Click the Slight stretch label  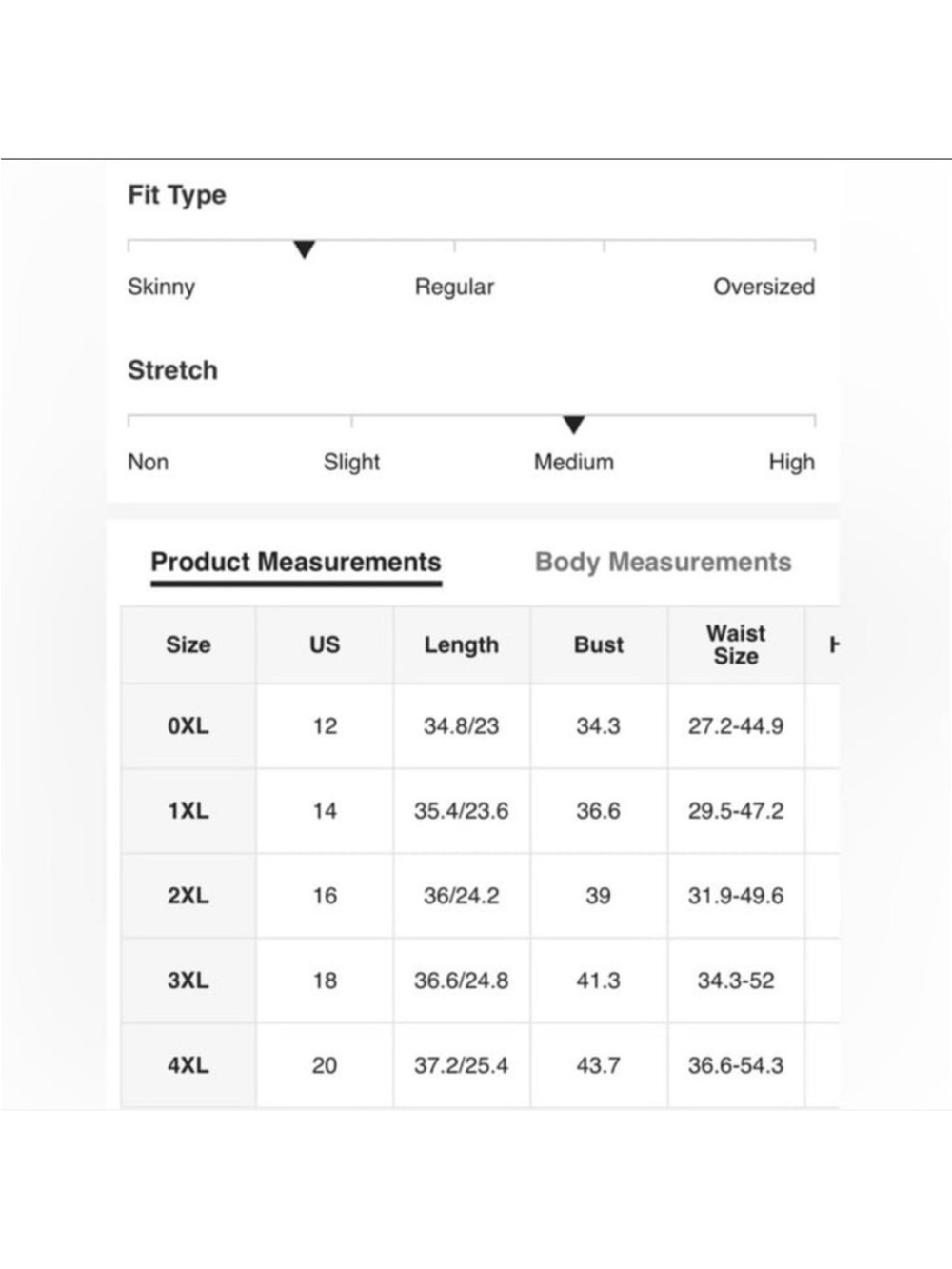click(351, 462)
